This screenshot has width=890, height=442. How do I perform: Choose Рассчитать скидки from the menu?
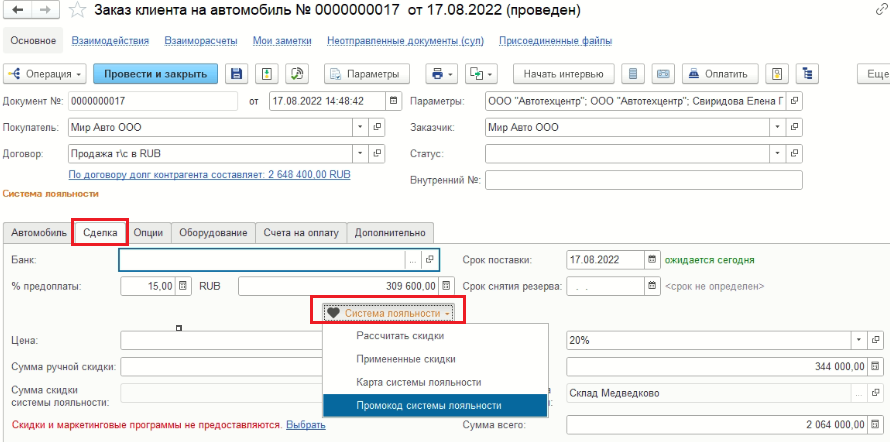[400, 336]
